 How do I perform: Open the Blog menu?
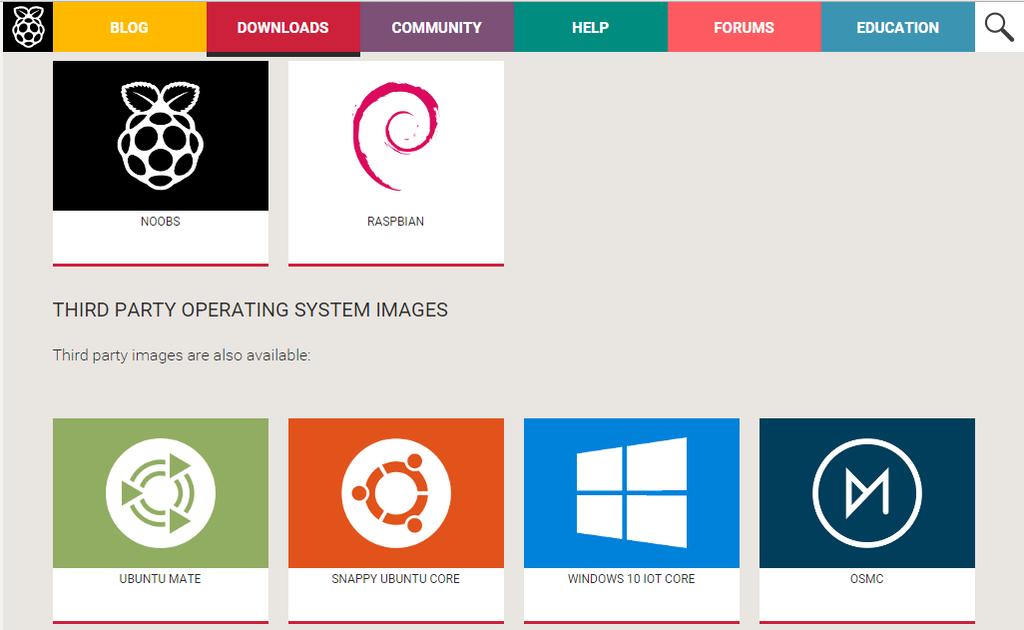[x=129, y=27]
